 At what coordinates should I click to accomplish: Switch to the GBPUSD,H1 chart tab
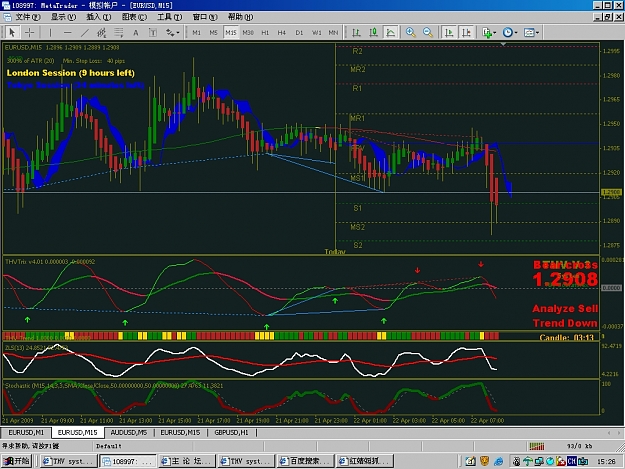point(231,432)
